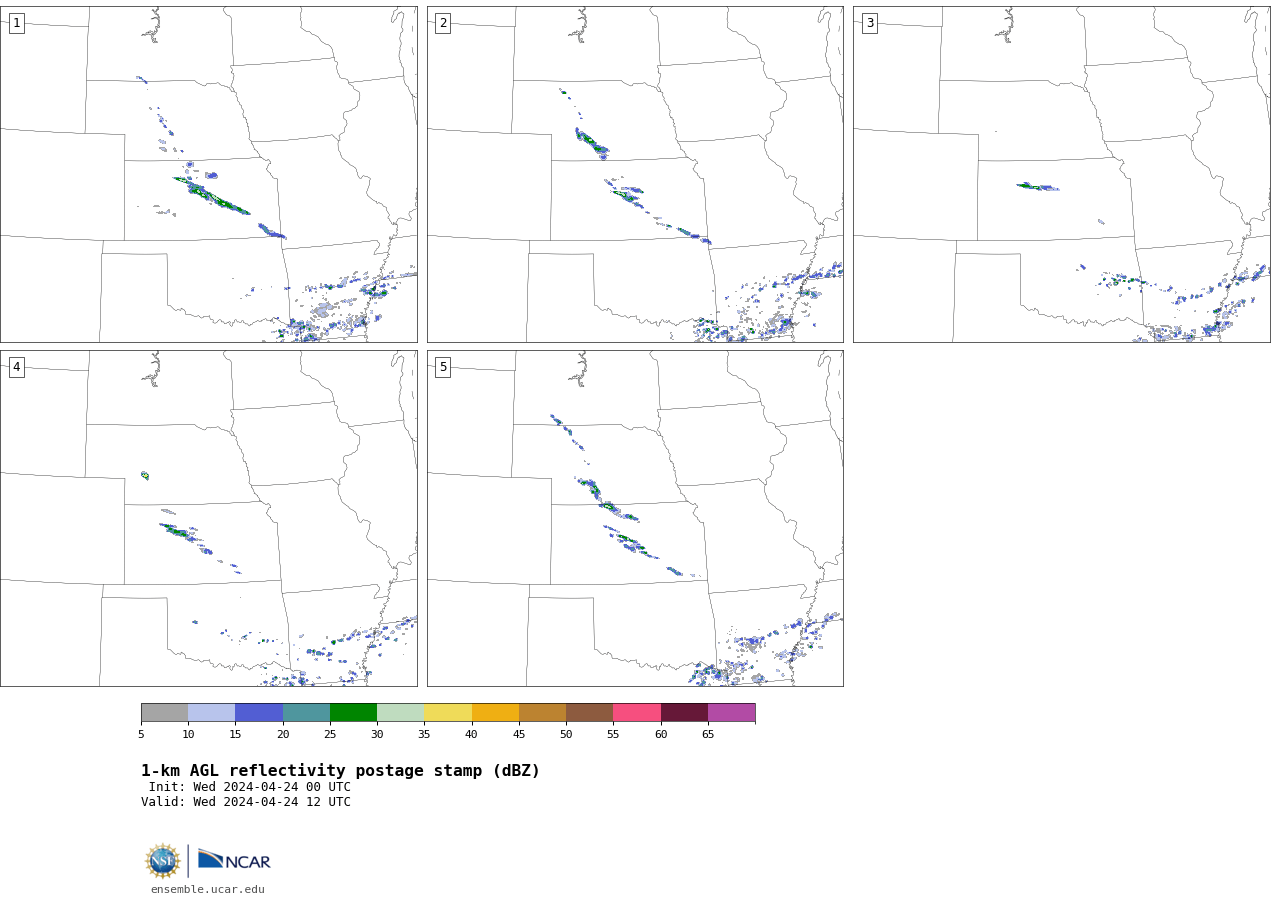The image size is (1280, 901).
Task: Open ensemble member 2 reflectivity map
Action: click(x=635, y=174)
